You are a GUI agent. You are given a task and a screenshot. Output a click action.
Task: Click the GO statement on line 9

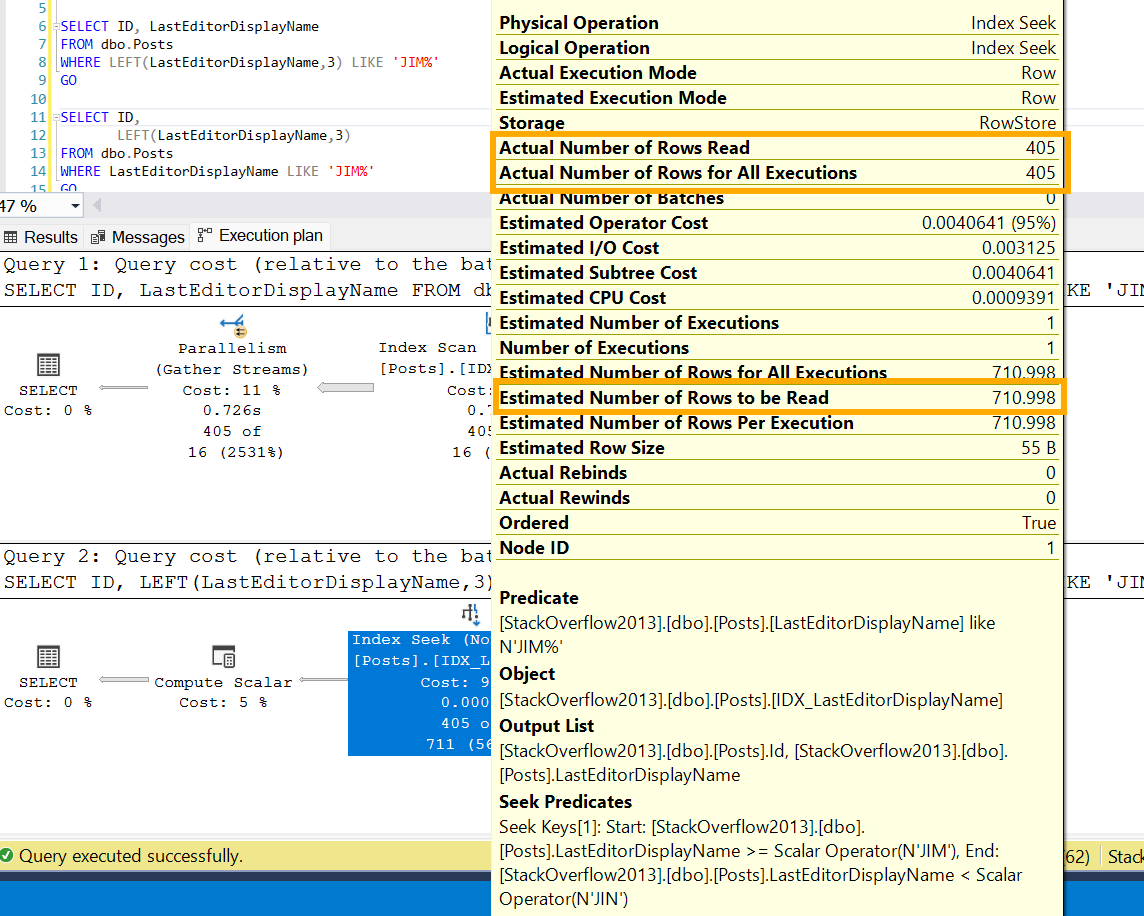click(69, 80)
